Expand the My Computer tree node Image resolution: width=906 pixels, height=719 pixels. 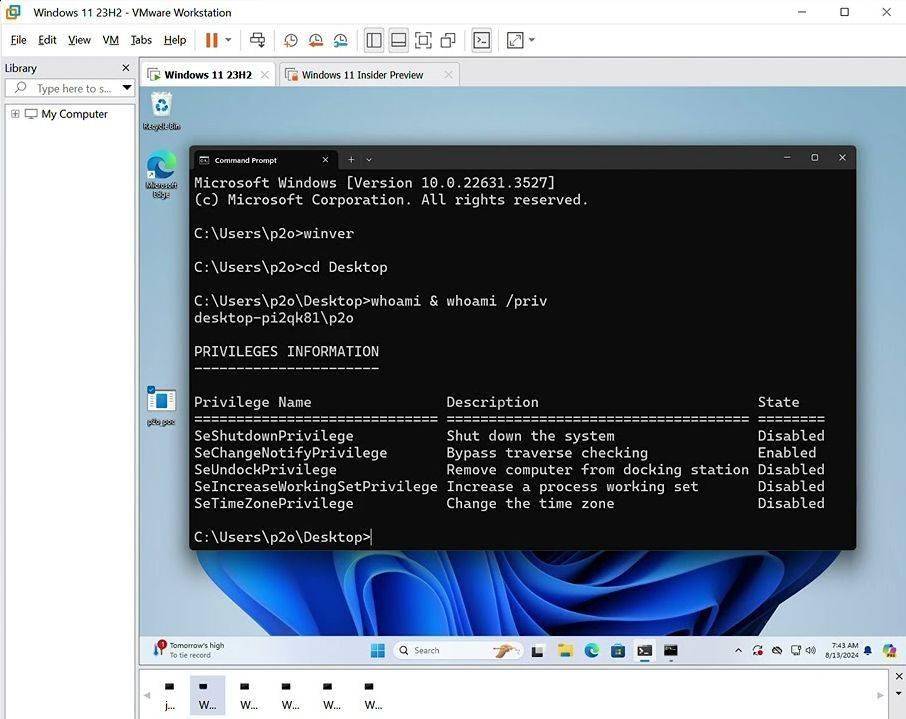point(15,114)
